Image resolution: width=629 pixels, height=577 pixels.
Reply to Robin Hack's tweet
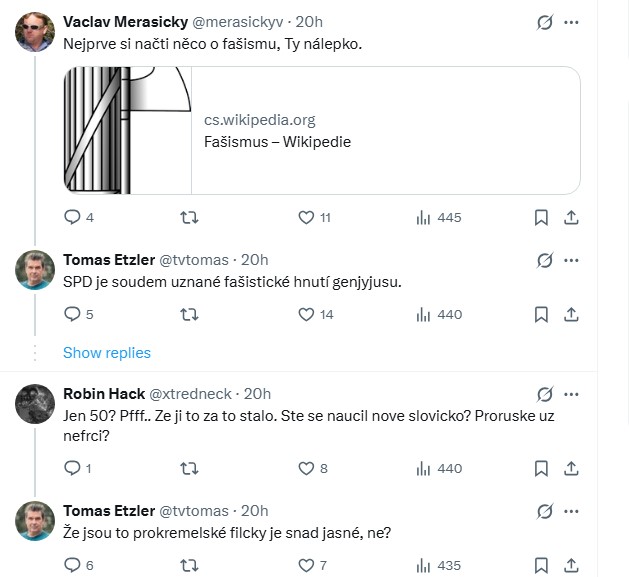[72, 468]
